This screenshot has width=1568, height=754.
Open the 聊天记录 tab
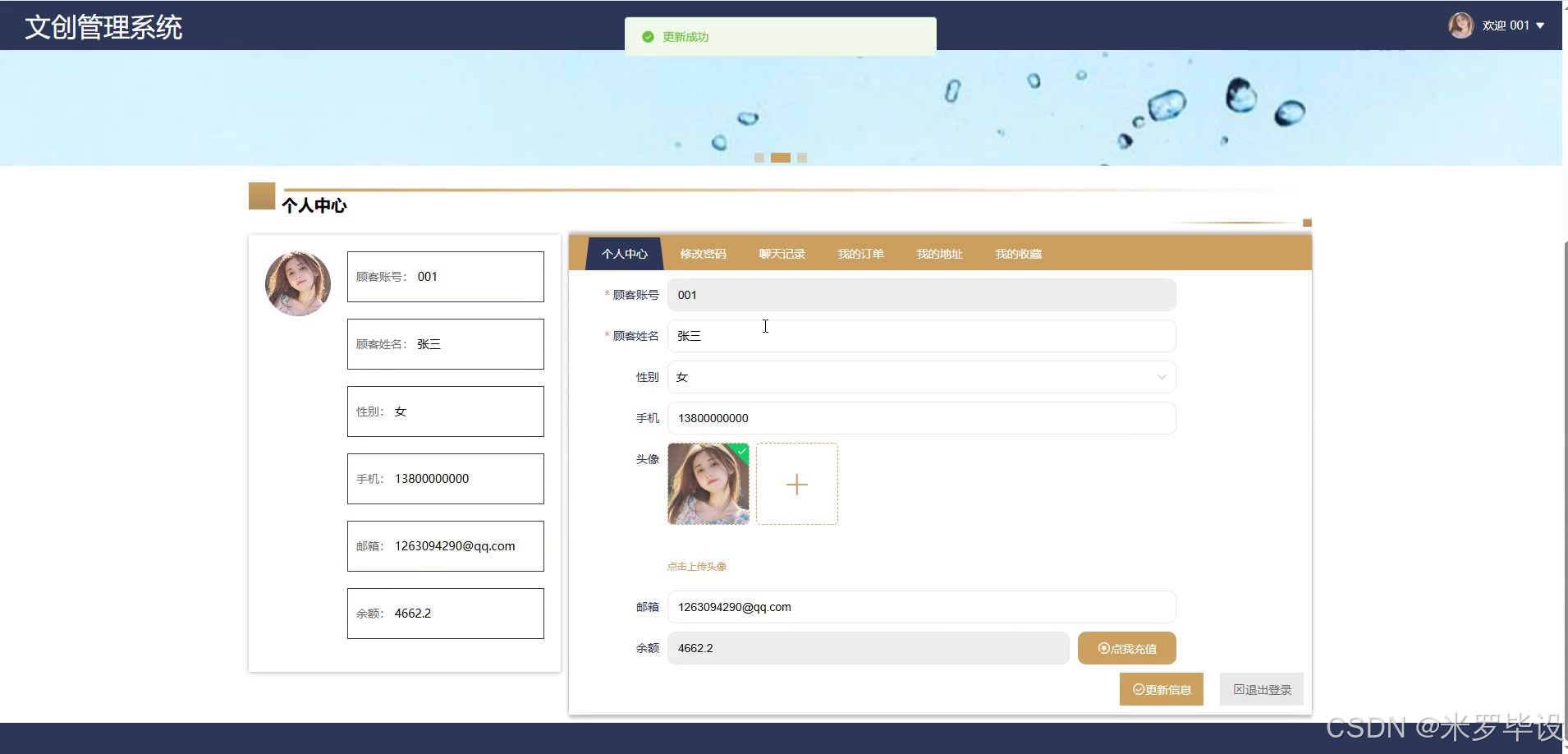[x=782, y=254]
